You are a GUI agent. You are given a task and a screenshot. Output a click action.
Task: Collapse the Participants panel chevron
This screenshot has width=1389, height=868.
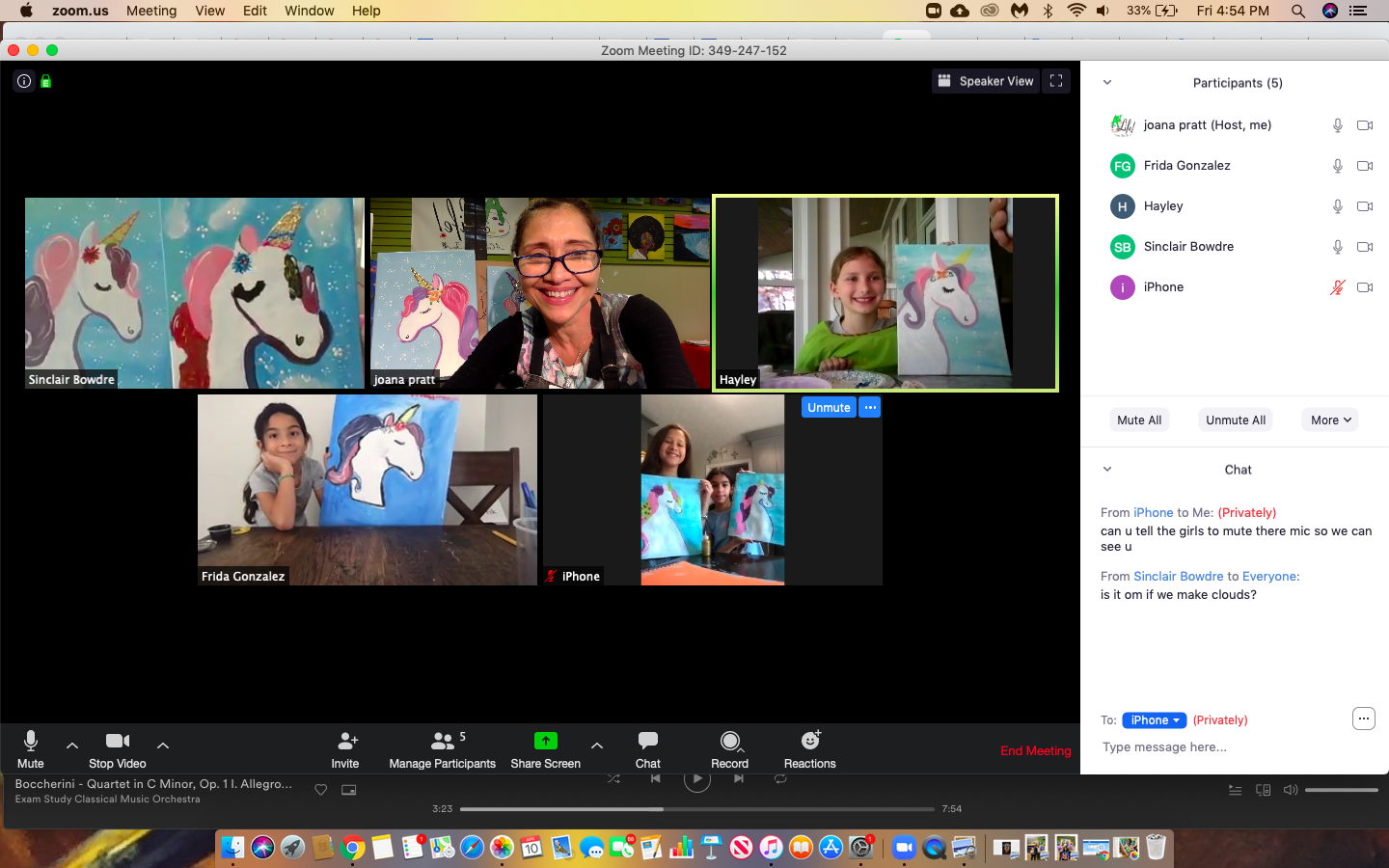pyautogui.click(x=1107, y=83)
